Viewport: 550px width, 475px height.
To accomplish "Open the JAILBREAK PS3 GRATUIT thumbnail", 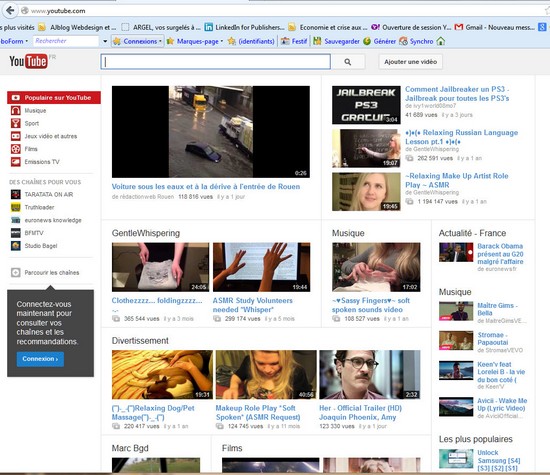I will (366, 105).
